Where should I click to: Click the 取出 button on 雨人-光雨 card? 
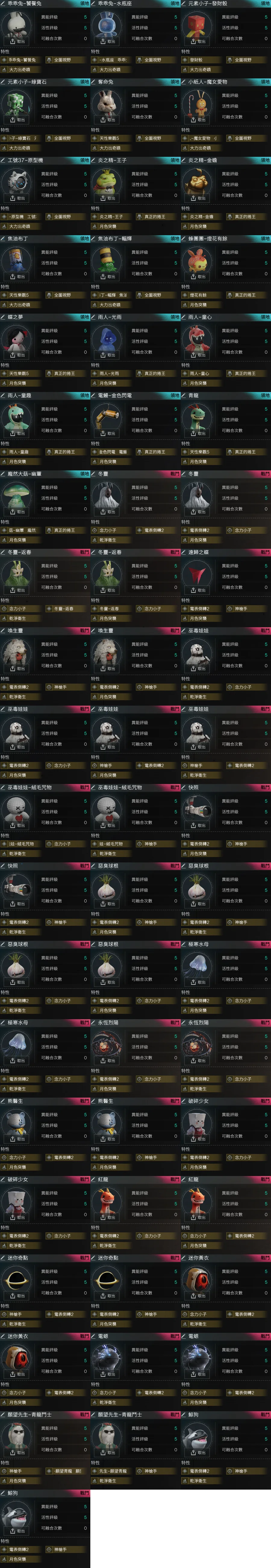[x=107, y=355]
